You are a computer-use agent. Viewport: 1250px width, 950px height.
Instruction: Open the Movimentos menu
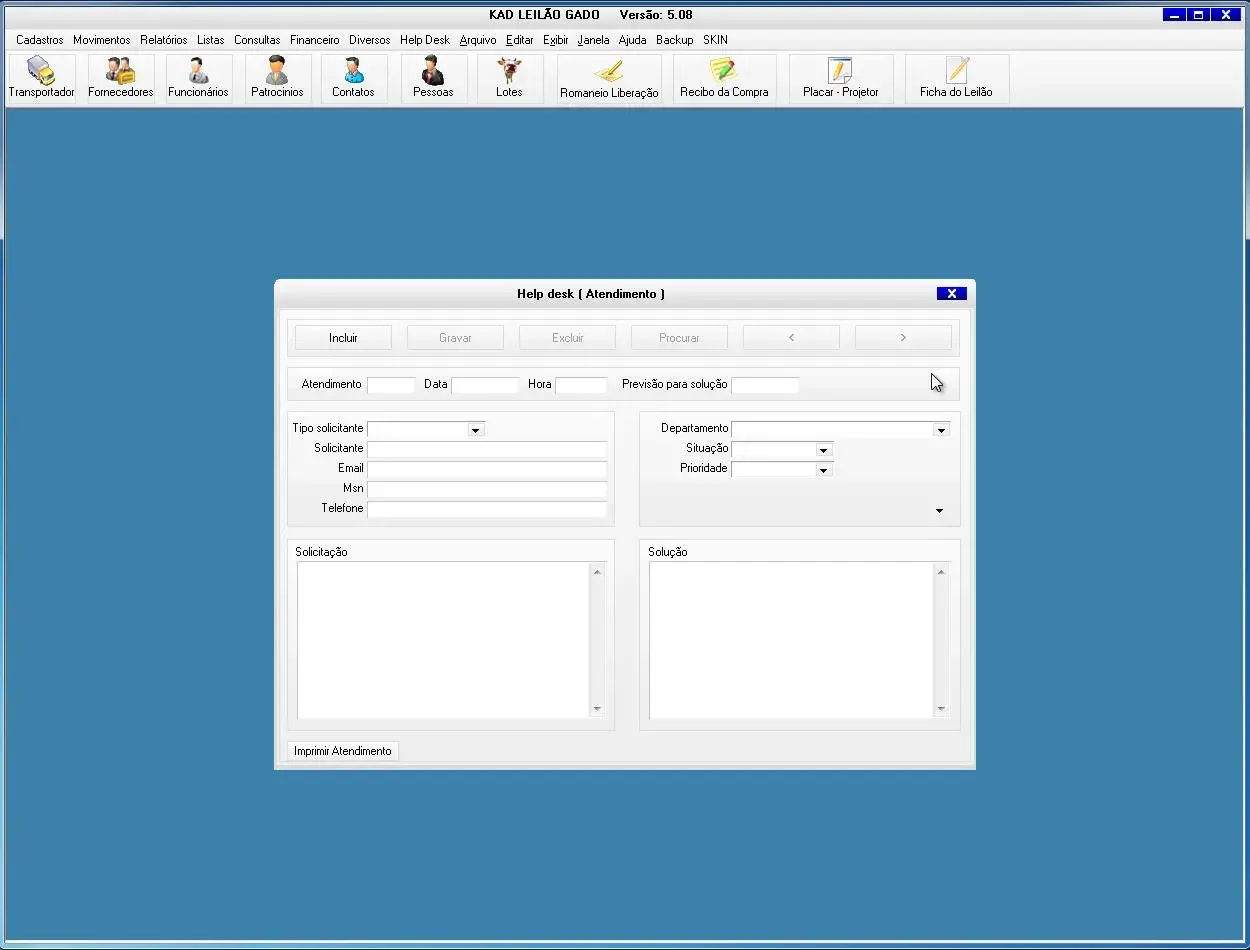click(x=101, y=40)
